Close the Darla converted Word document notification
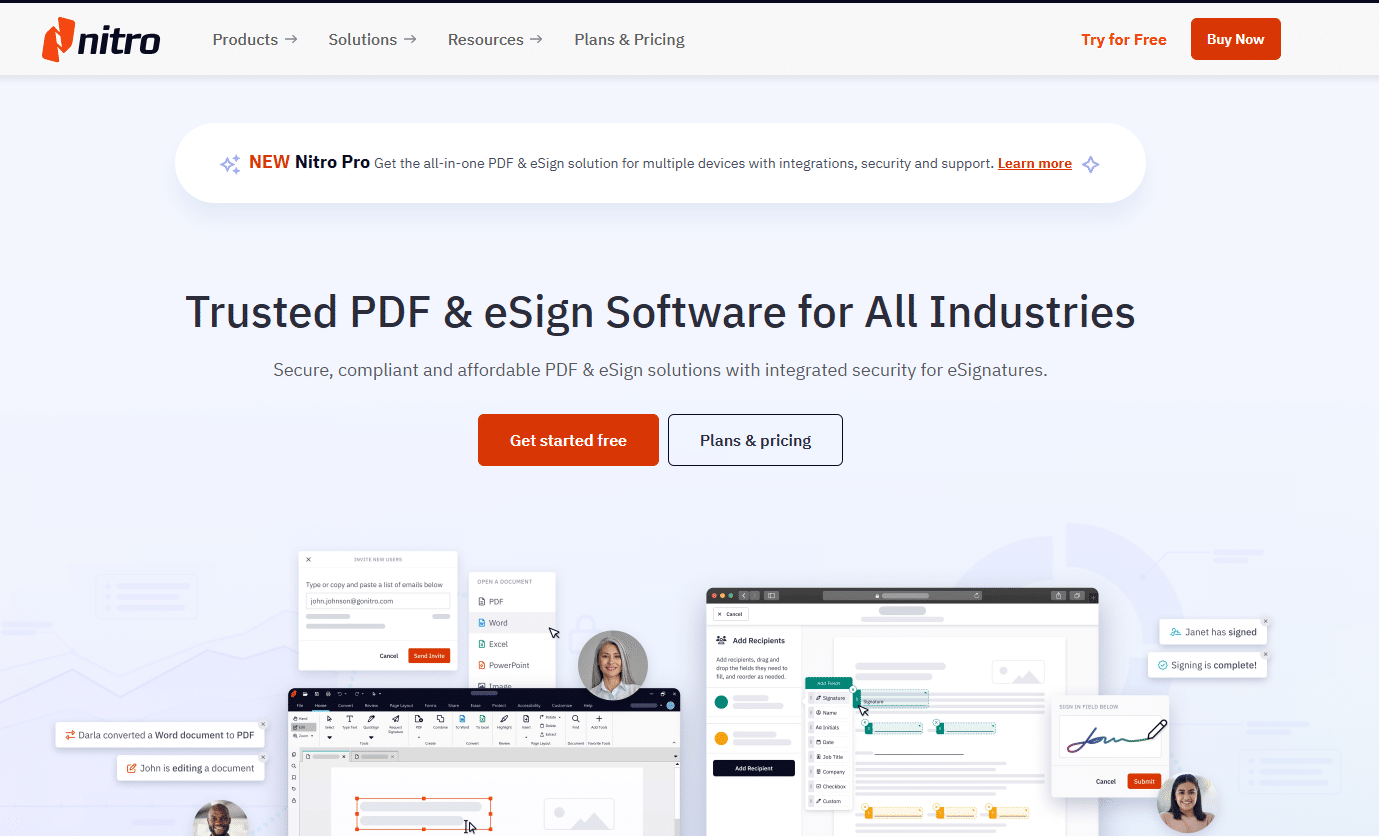 (x=263, y=724)
